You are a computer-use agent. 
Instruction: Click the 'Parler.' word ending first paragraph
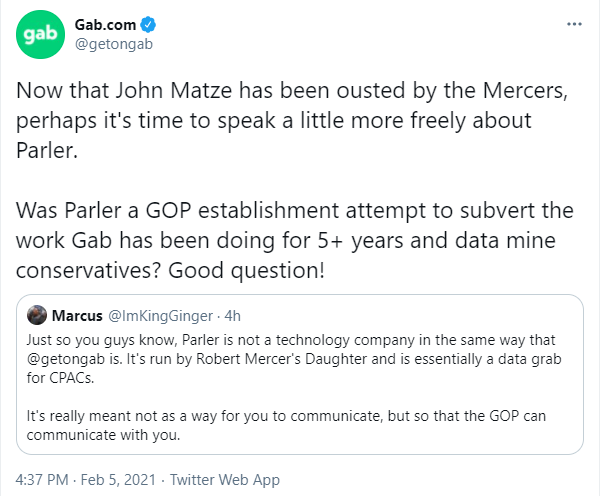(x=47, y=150)
